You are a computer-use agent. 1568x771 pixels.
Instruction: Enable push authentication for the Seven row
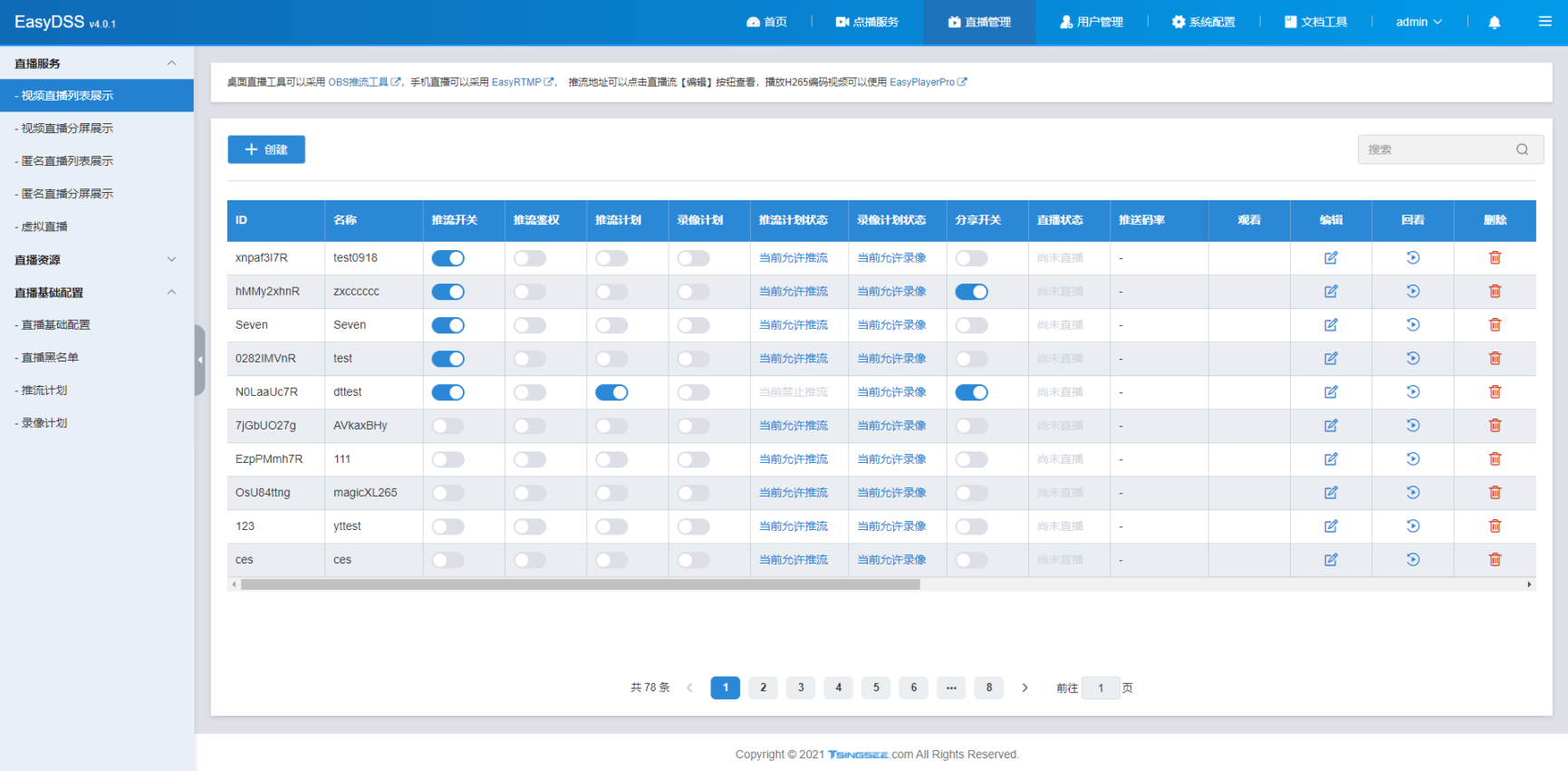coord(530,325)
